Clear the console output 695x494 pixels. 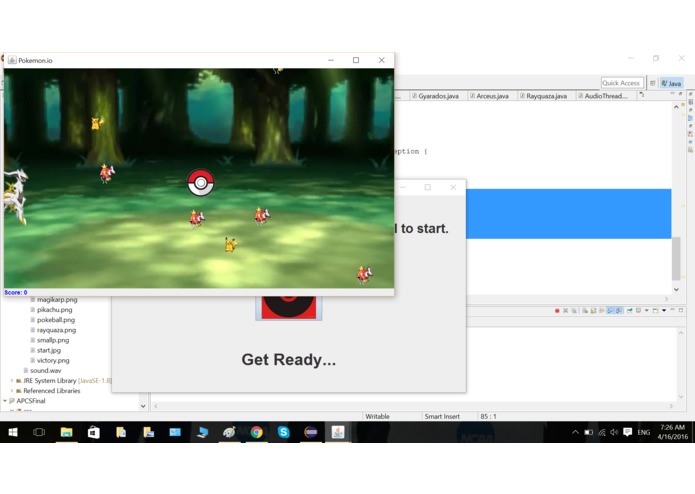point(585,311)
